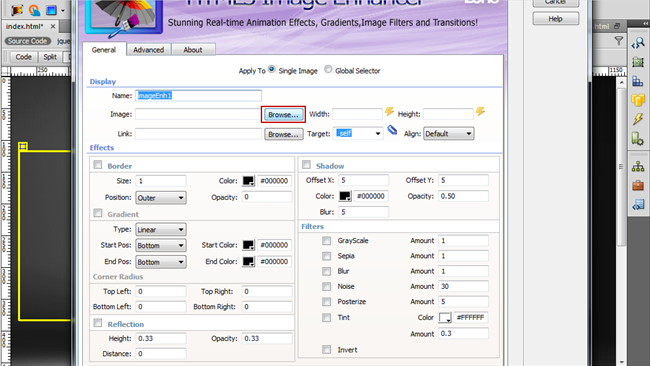650x366 pixels.
Task: Click the Shadow color swatch
Action: pyautogui.click(x=345, y=196)
